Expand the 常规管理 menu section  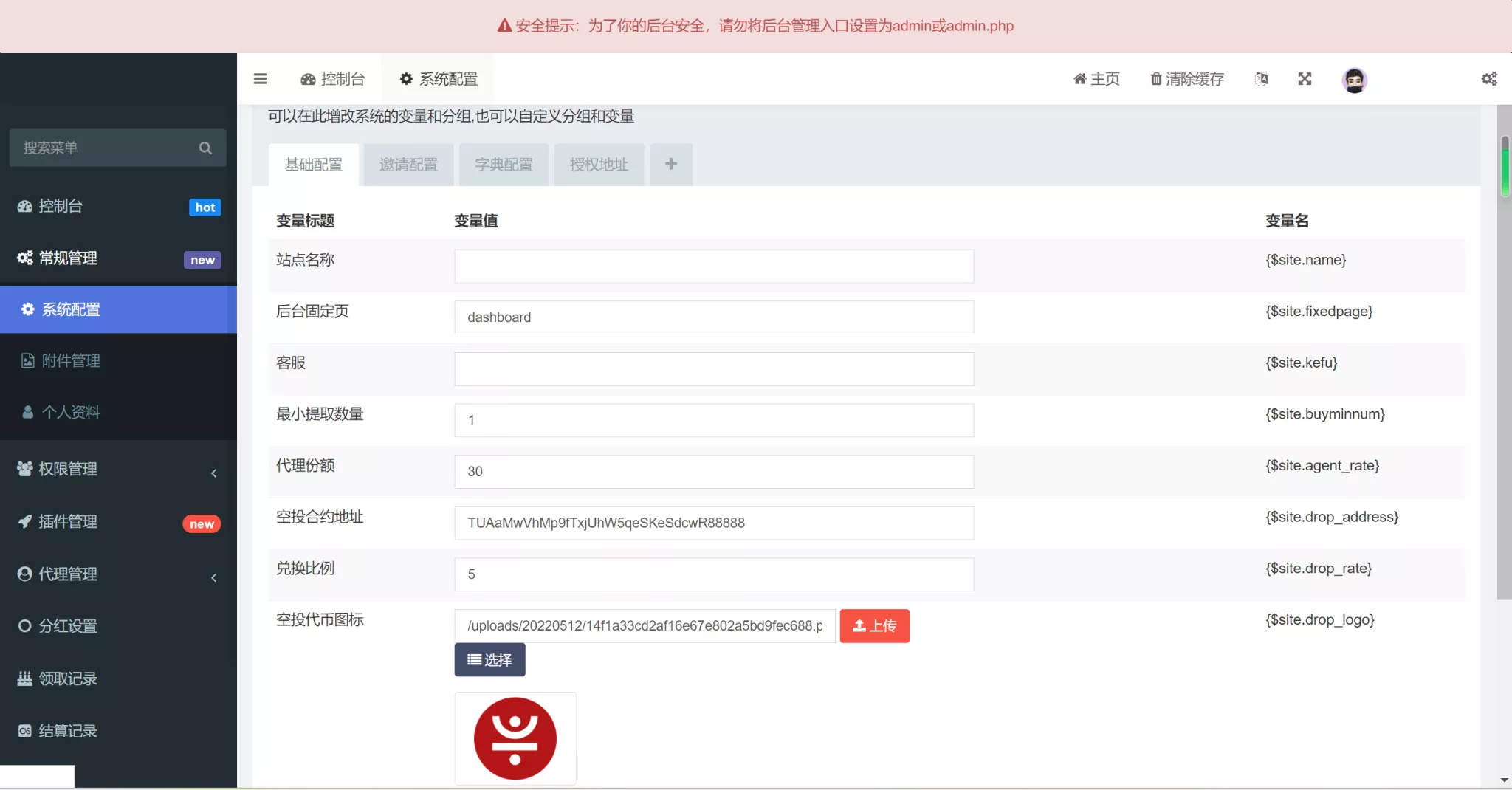118,258
